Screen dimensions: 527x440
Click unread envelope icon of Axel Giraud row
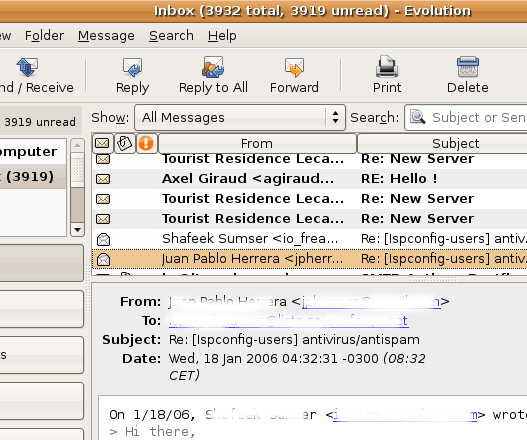[x=103, y=179]
